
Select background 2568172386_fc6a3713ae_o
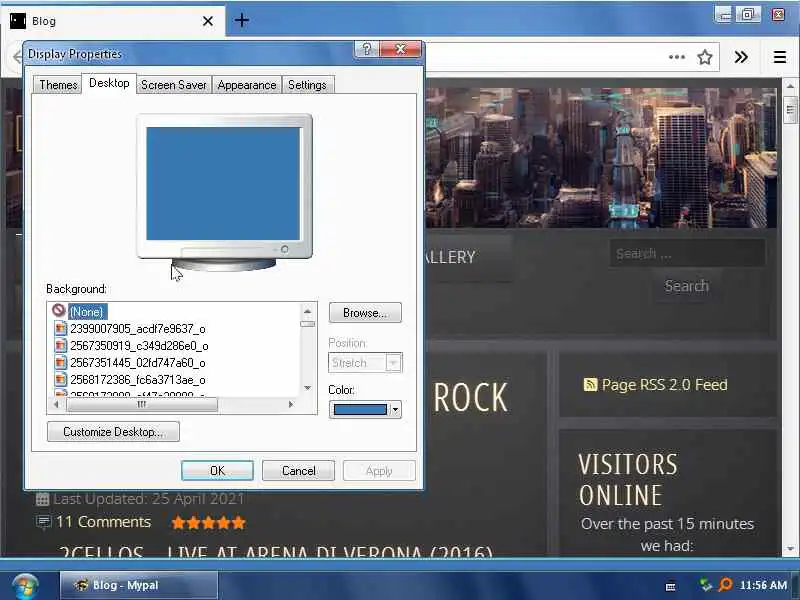coord(138,380)
